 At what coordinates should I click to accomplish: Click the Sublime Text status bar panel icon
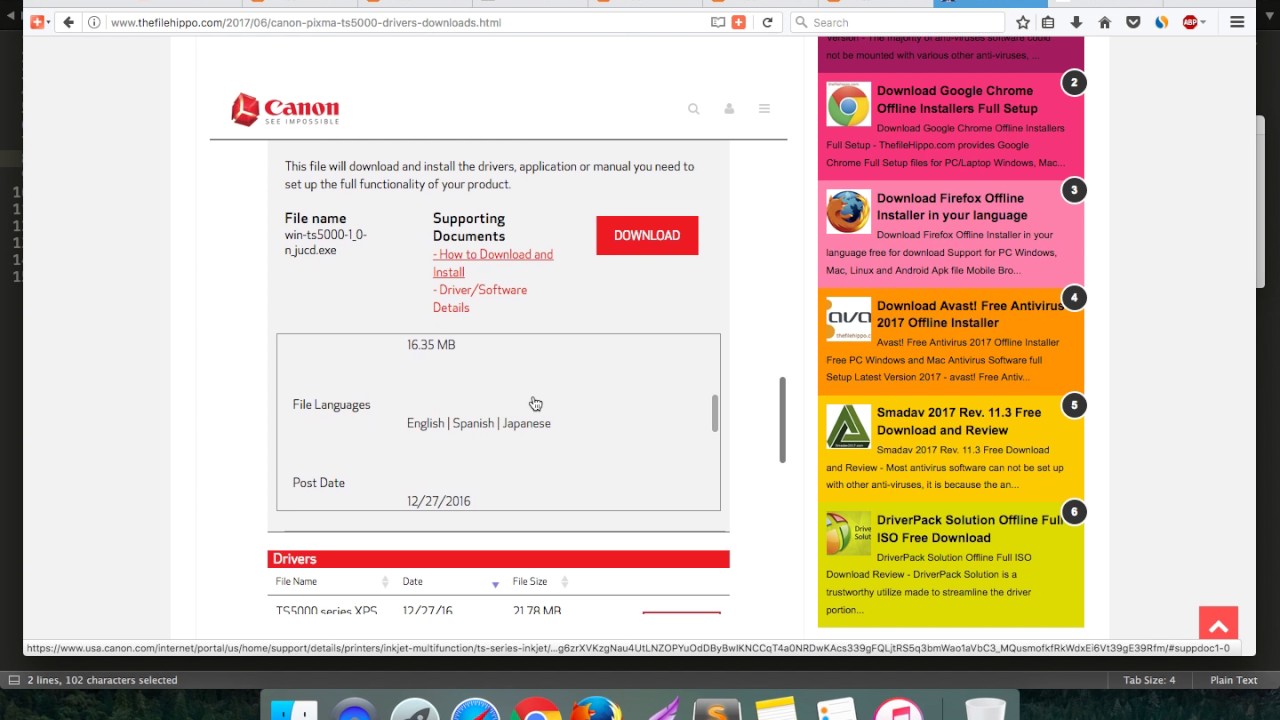14,680
